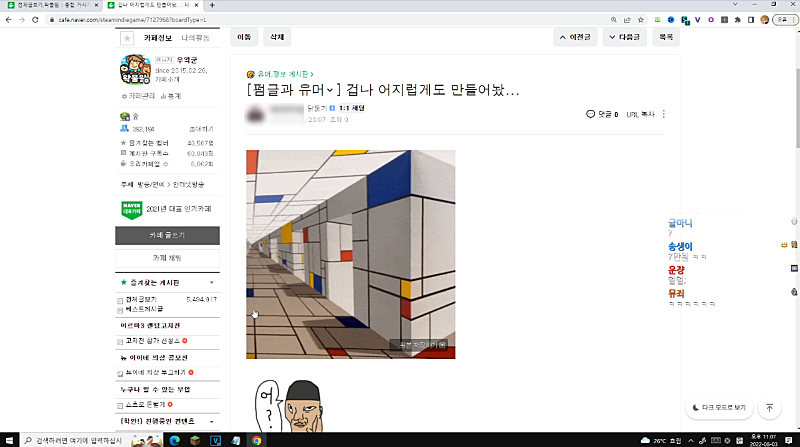Click the address bar URL
800x447 pixels.
pos(132,20)
